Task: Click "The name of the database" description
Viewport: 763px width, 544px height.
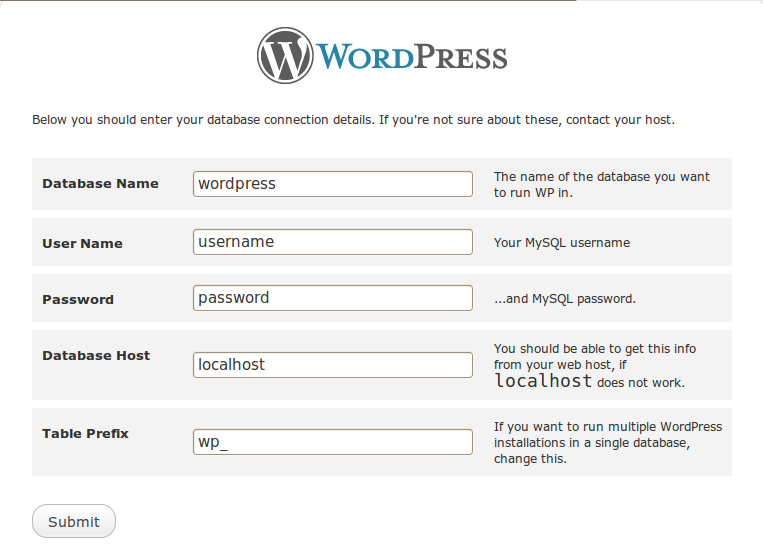Action: [602, 184]
